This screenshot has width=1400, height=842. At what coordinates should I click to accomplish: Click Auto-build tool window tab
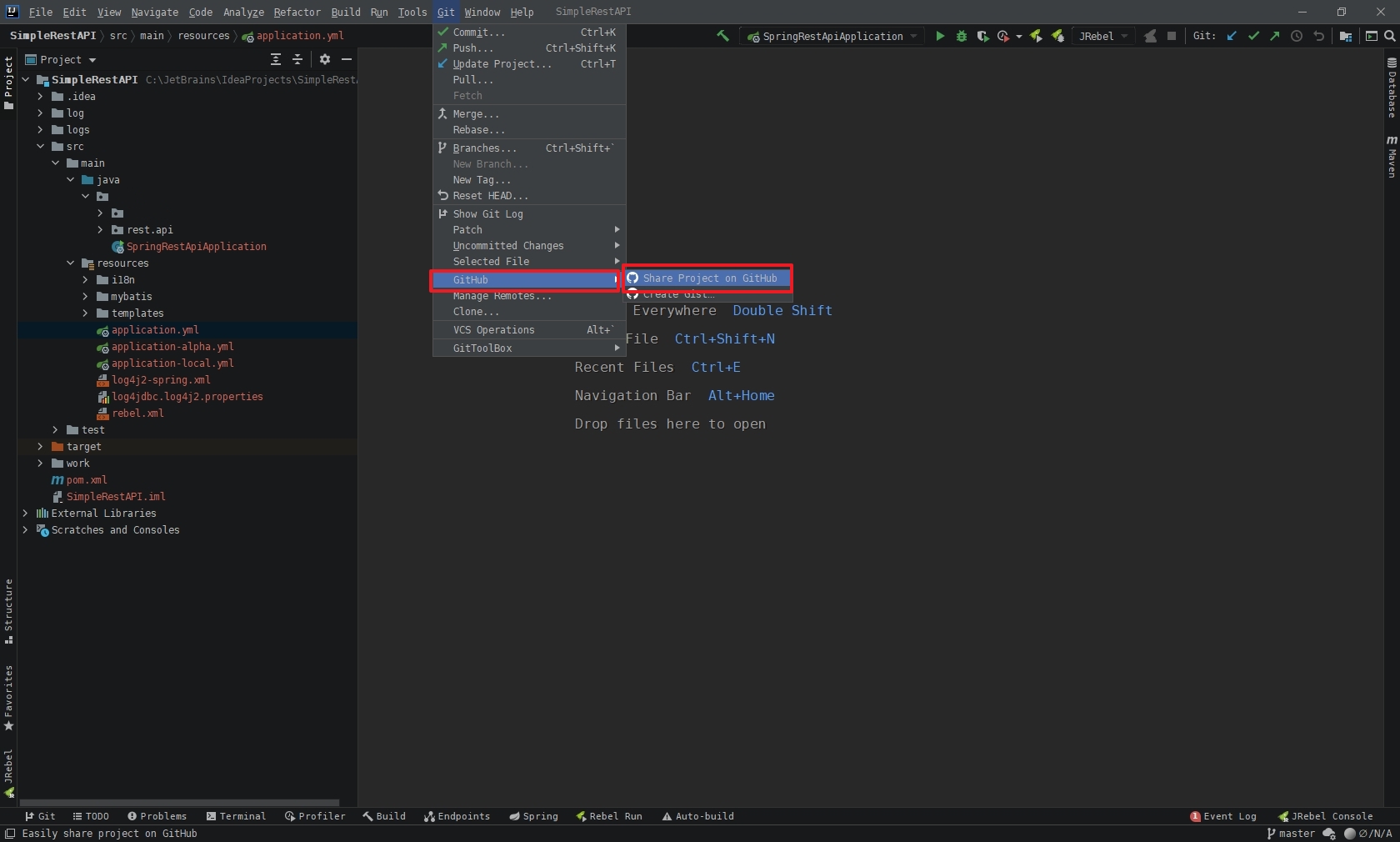click(x=697, y=816)
